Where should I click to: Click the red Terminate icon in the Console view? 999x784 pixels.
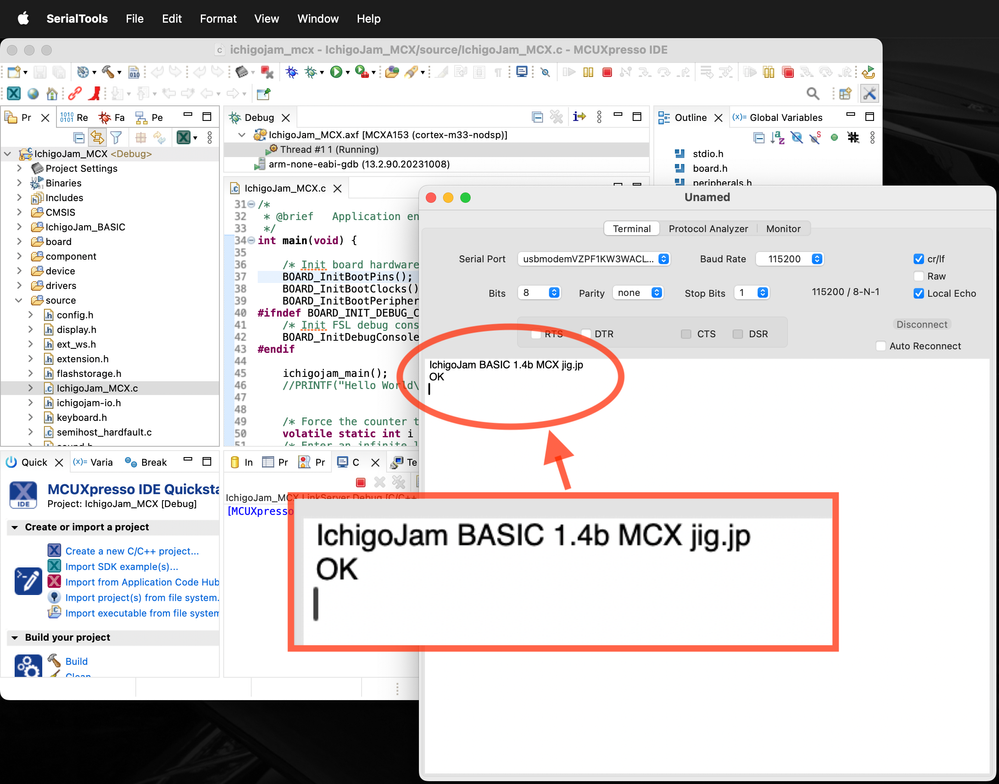[361, 482]
